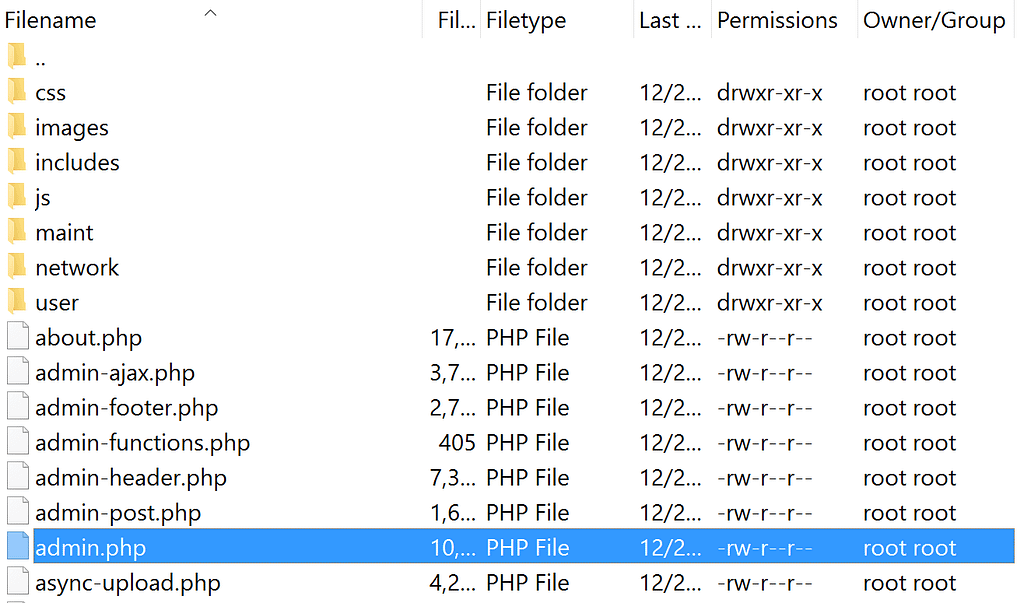Select the user folder name

point(57,303)
